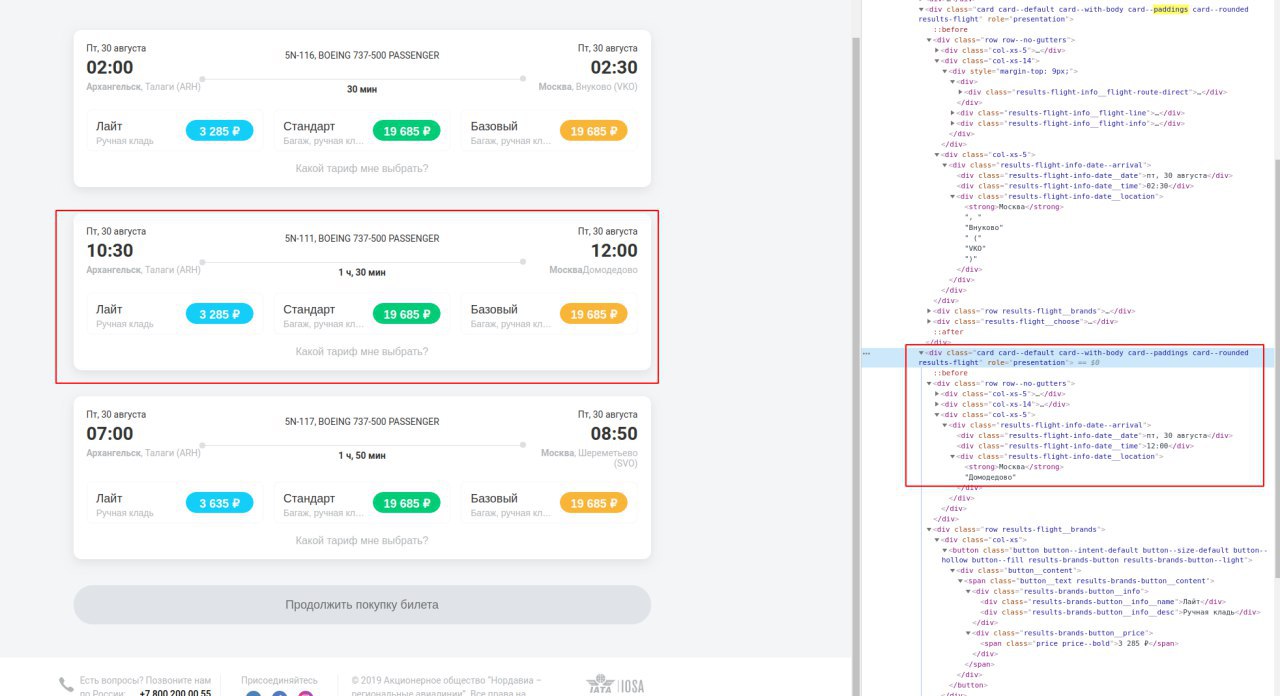The width and height of the screenshot is (1280, 696).
Task: Click the '1 ч, 50 мин' duration text
Action: [x=362, y=456]
